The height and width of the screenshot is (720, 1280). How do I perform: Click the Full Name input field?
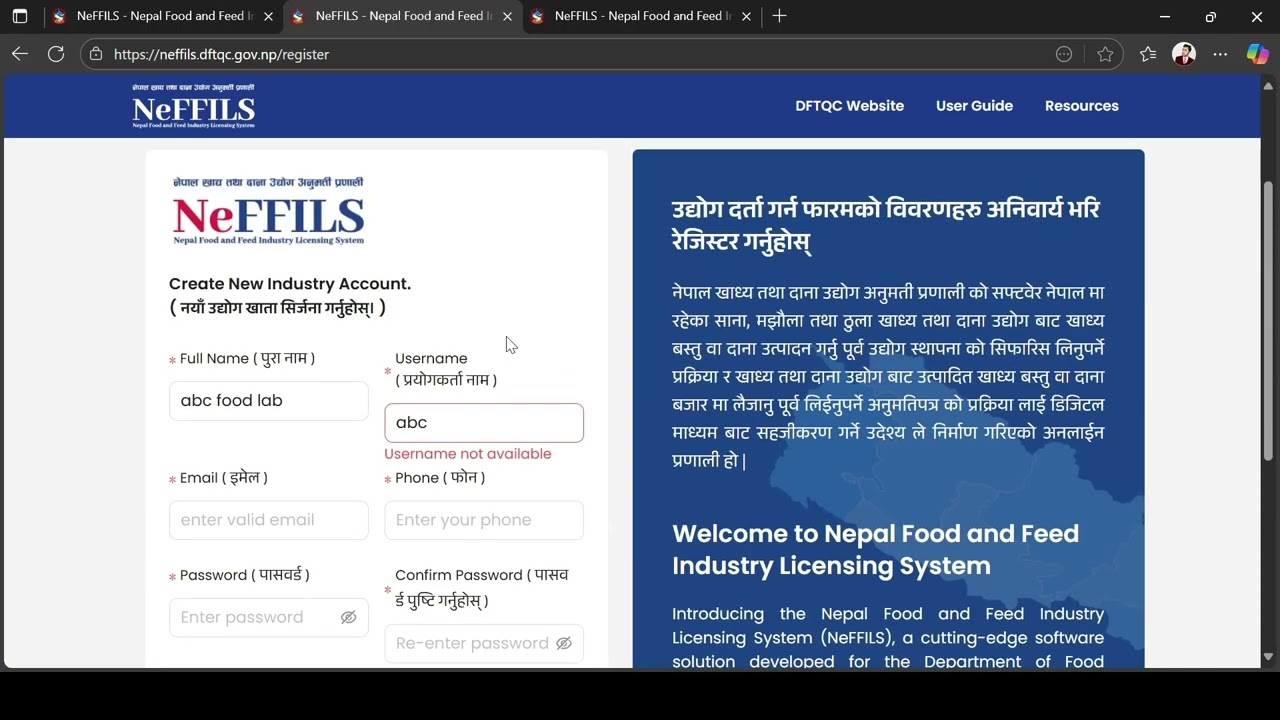(269, 400)
